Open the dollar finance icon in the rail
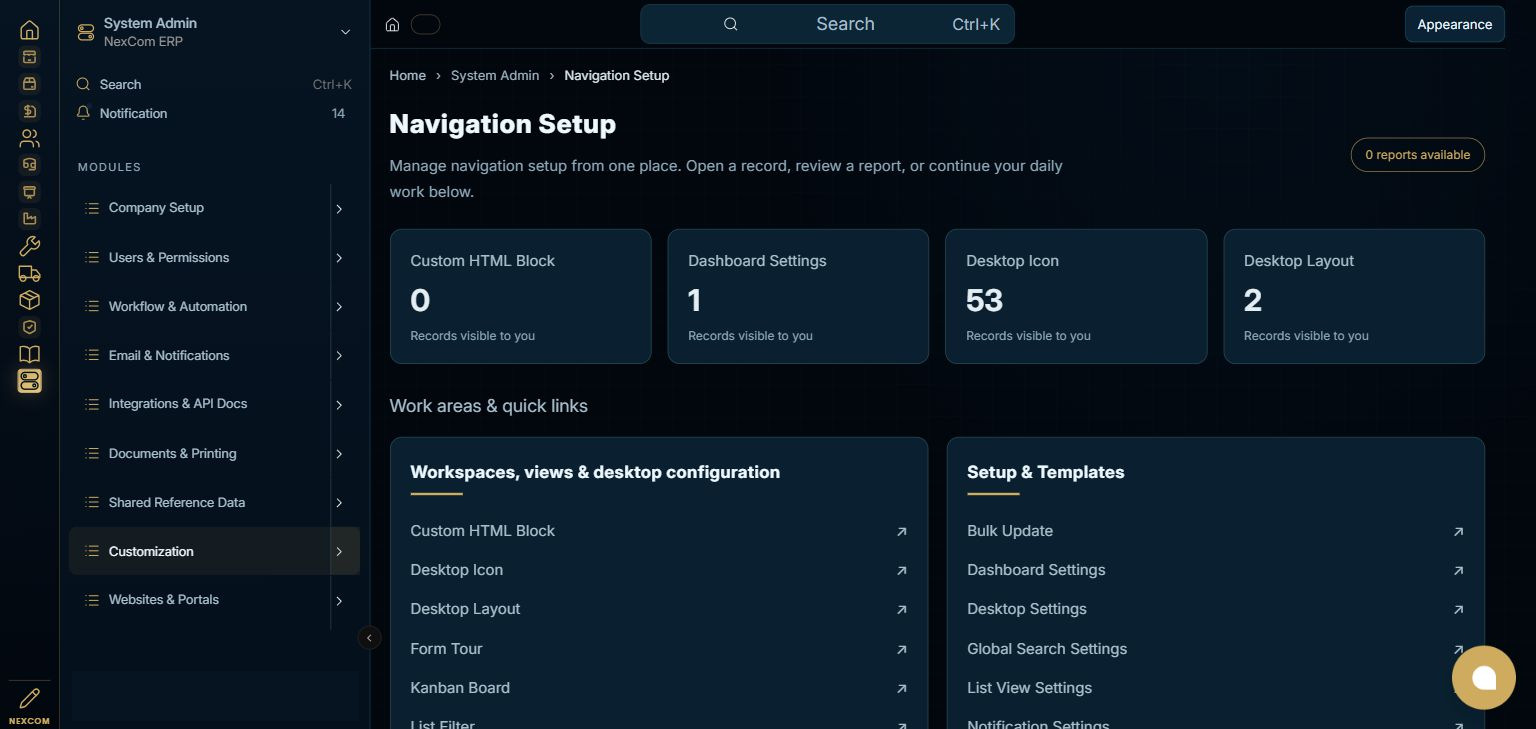The width and height of the screenshot is (1536, 729). 29,111
